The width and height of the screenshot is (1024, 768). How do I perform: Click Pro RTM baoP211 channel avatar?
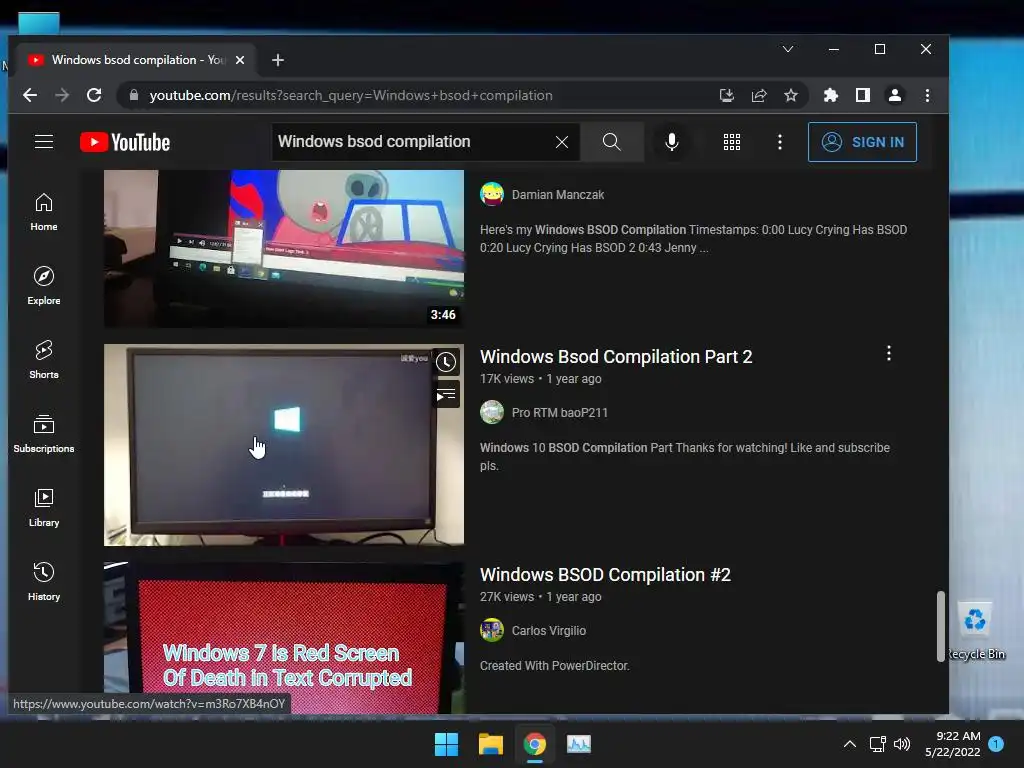coord(492,413)
